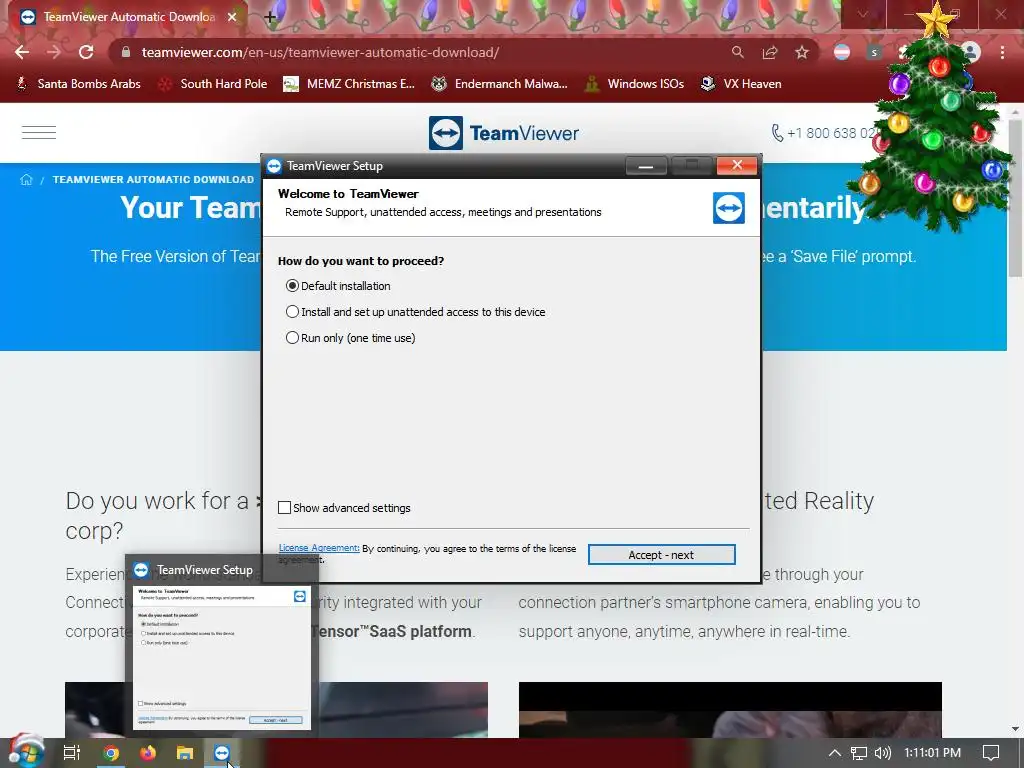Open Firefox from taskbar
Viewport: 1024px width, 768px height.
(148, 753)
